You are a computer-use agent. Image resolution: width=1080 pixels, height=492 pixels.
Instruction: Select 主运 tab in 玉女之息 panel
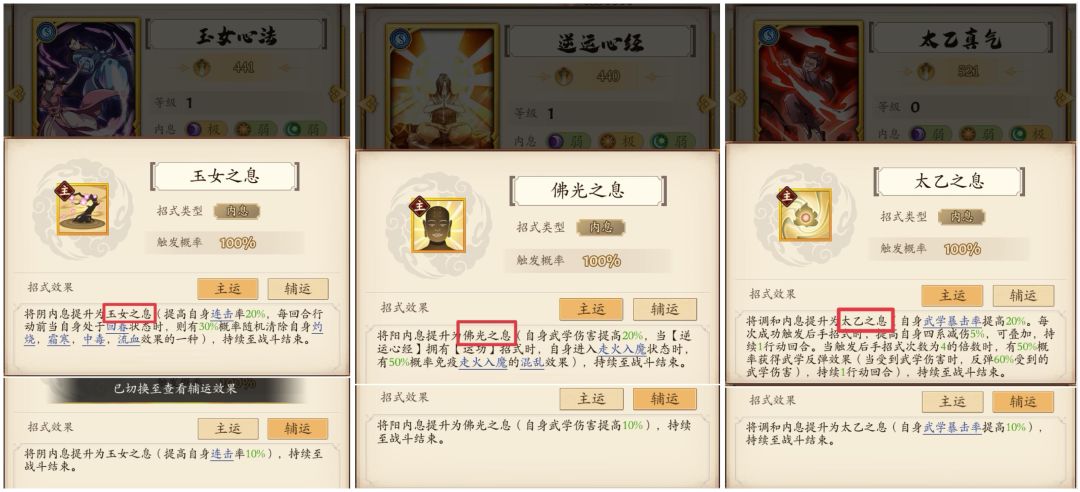click(x=228, y=289)
